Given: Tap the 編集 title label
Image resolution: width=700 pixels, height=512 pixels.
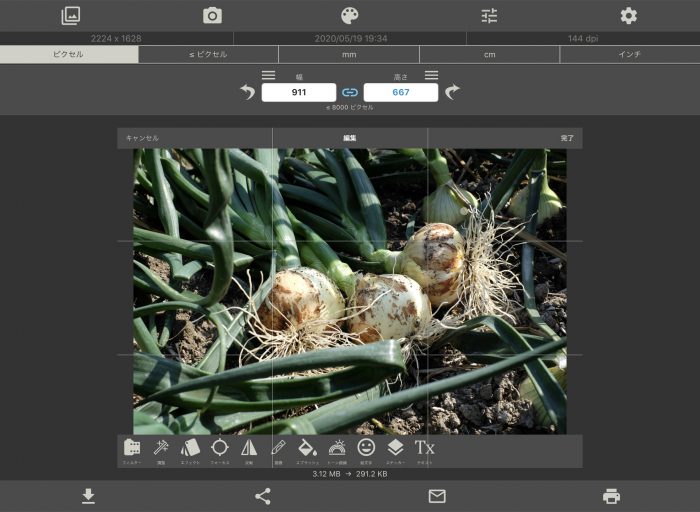Looking at the screenshot, I should tap(350, 138).
